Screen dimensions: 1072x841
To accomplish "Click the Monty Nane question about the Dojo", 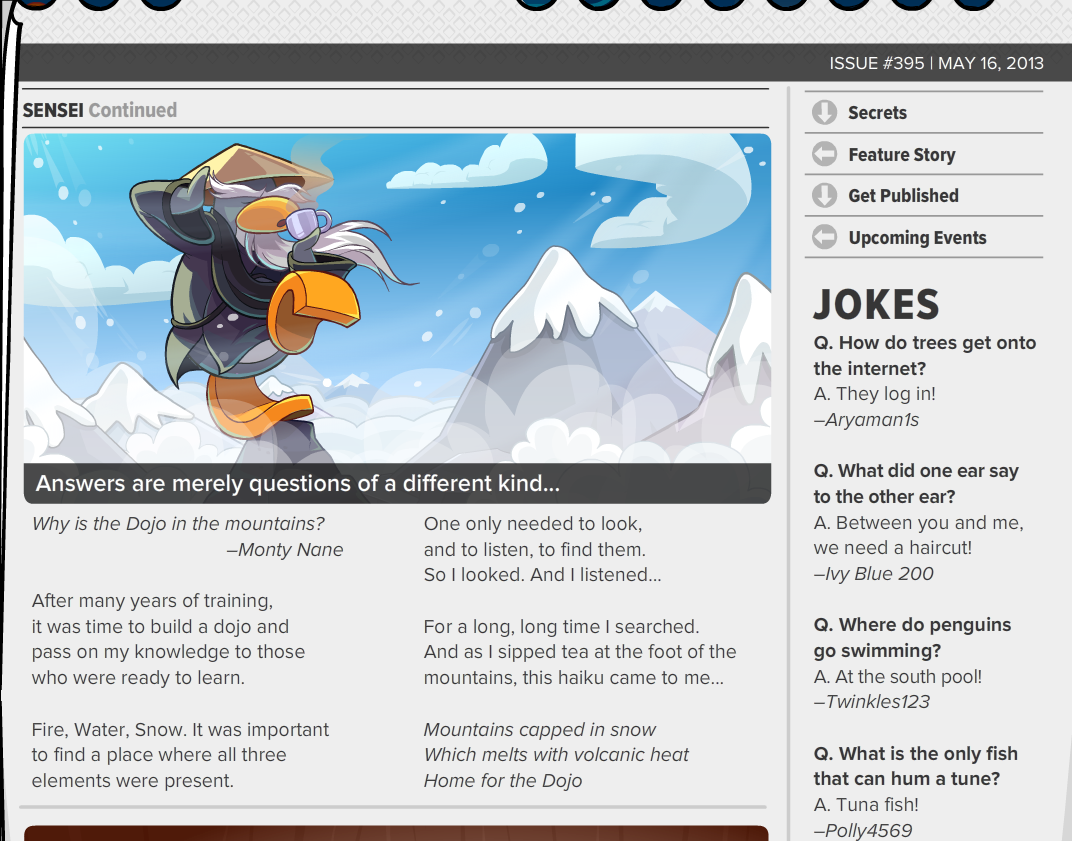I will point(187,537).
